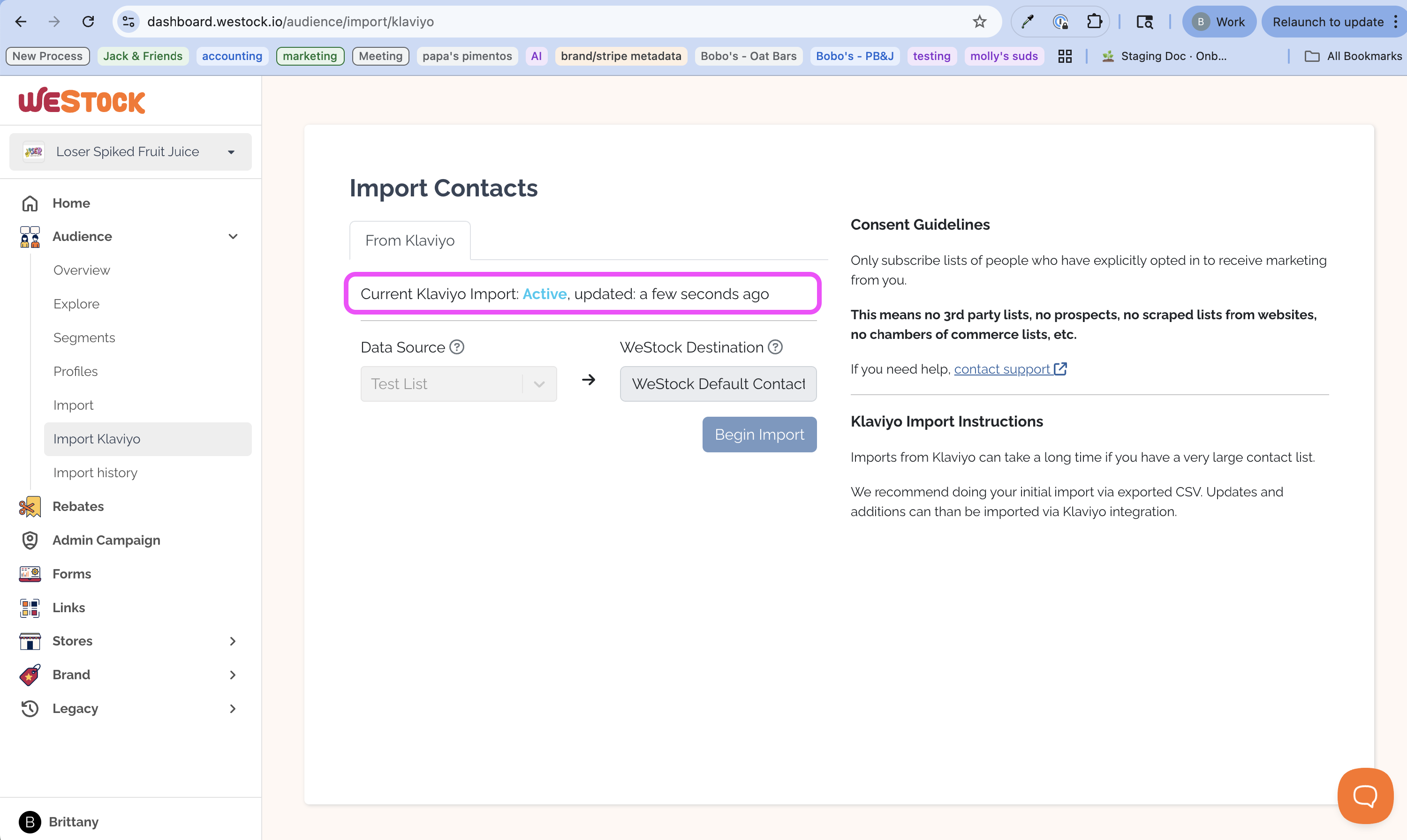Open Meeting bookmark group

click(380, 56)
